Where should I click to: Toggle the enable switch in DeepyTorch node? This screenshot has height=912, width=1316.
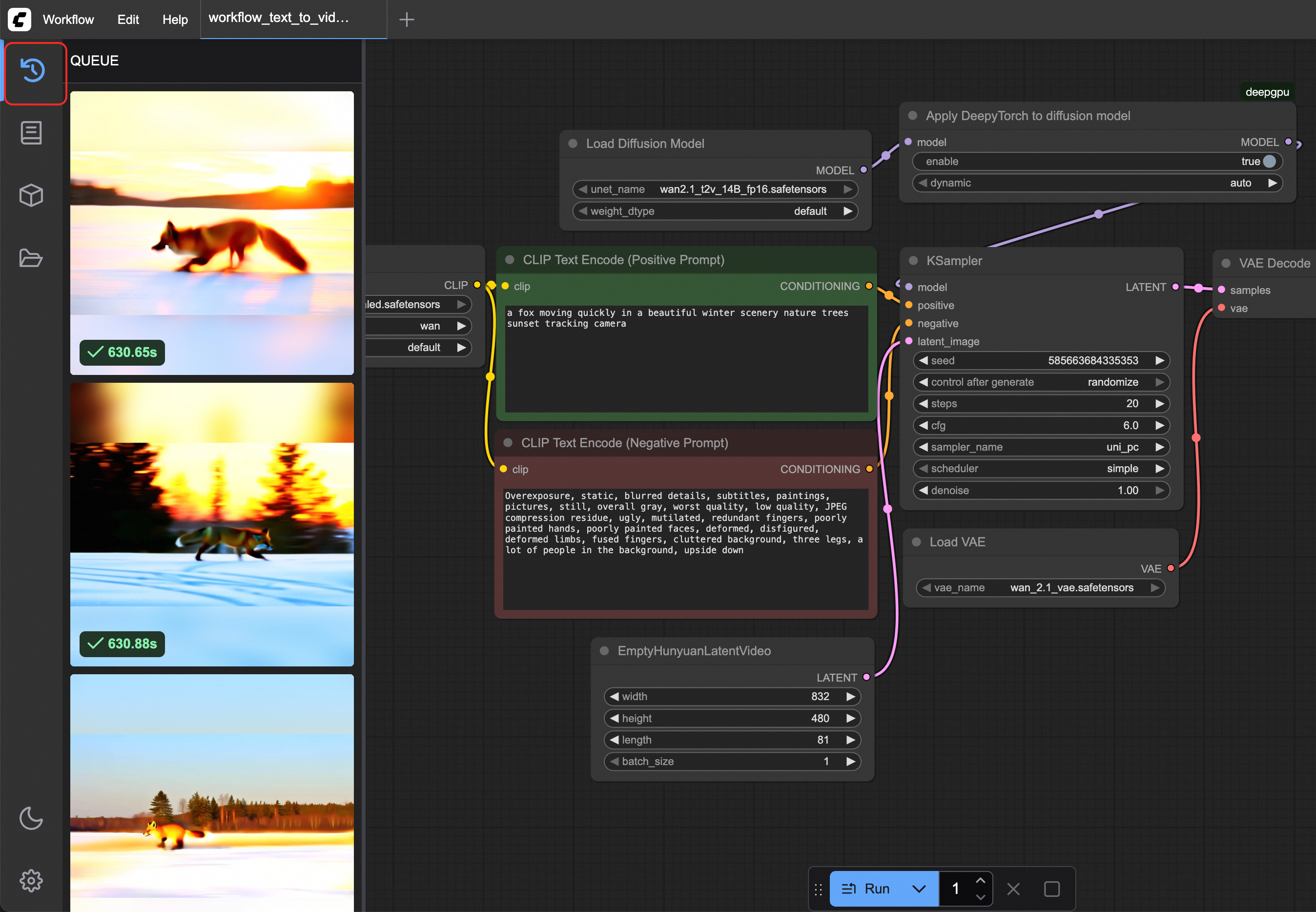coord(1269,161)
